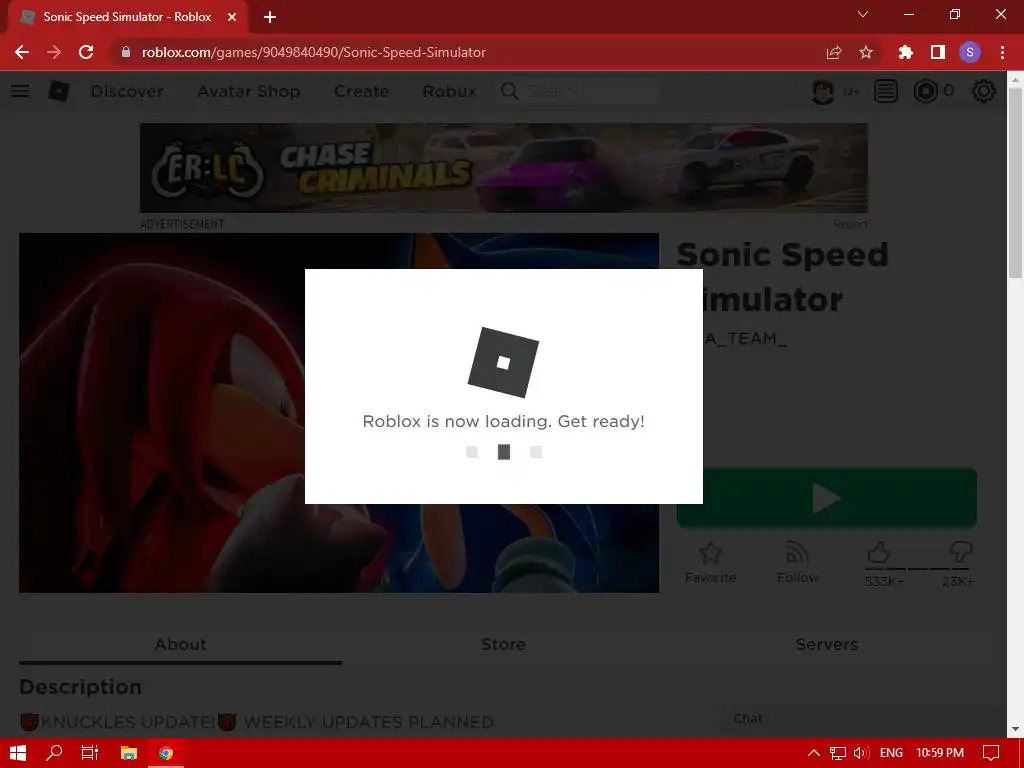Viewport: 1024px width, 768px height.
Task: Click the Robux balance icon
Action: pos(925,91)
